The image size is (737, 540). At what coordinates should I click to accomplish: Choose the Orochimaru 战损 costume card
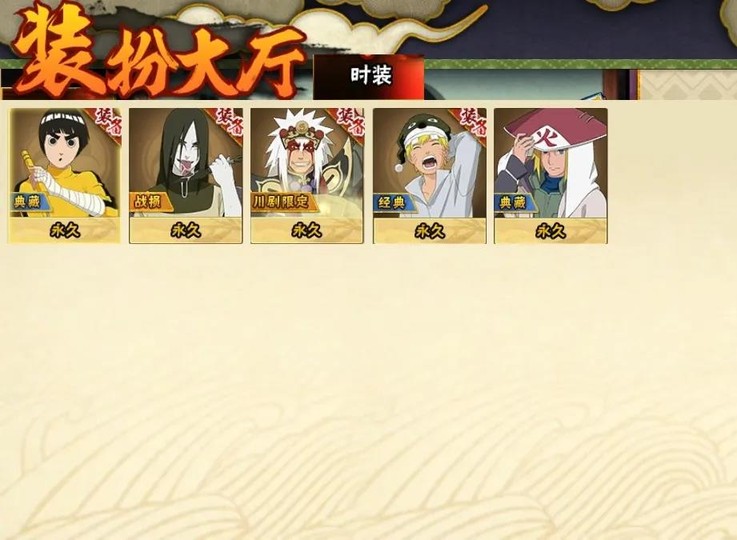click(x=186, y=176)
